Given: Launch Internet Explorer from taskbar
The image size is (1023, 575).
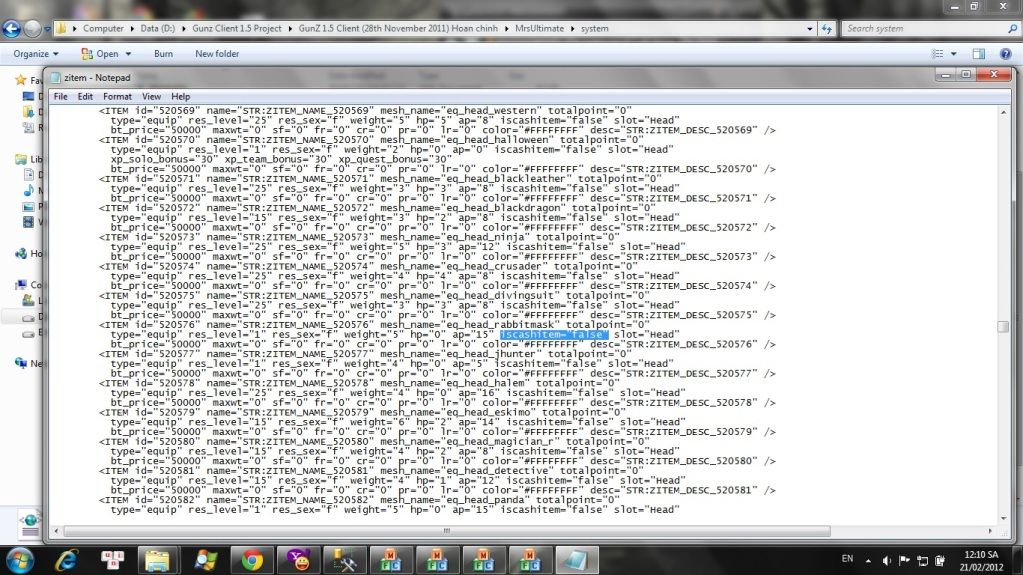Looking at the screenshot, I should [x=68, y=558].
